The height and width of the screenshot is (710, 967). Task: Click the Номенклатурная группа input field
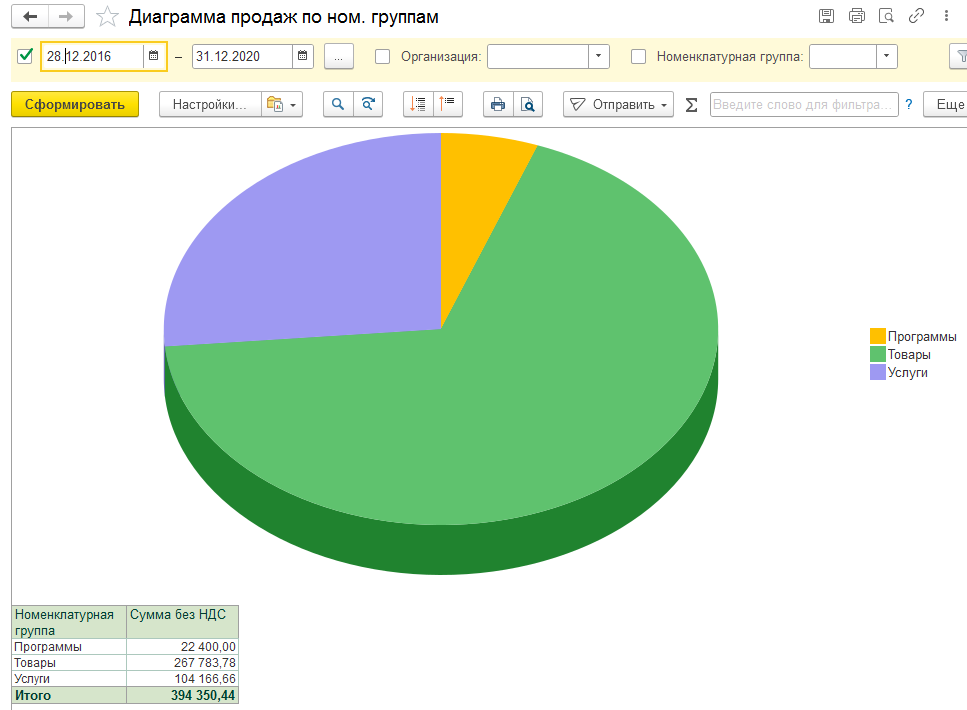point(842,56)
